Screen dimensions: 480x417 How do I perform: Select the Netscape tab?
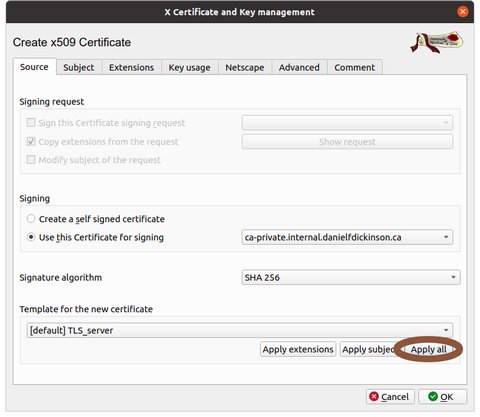245,67
